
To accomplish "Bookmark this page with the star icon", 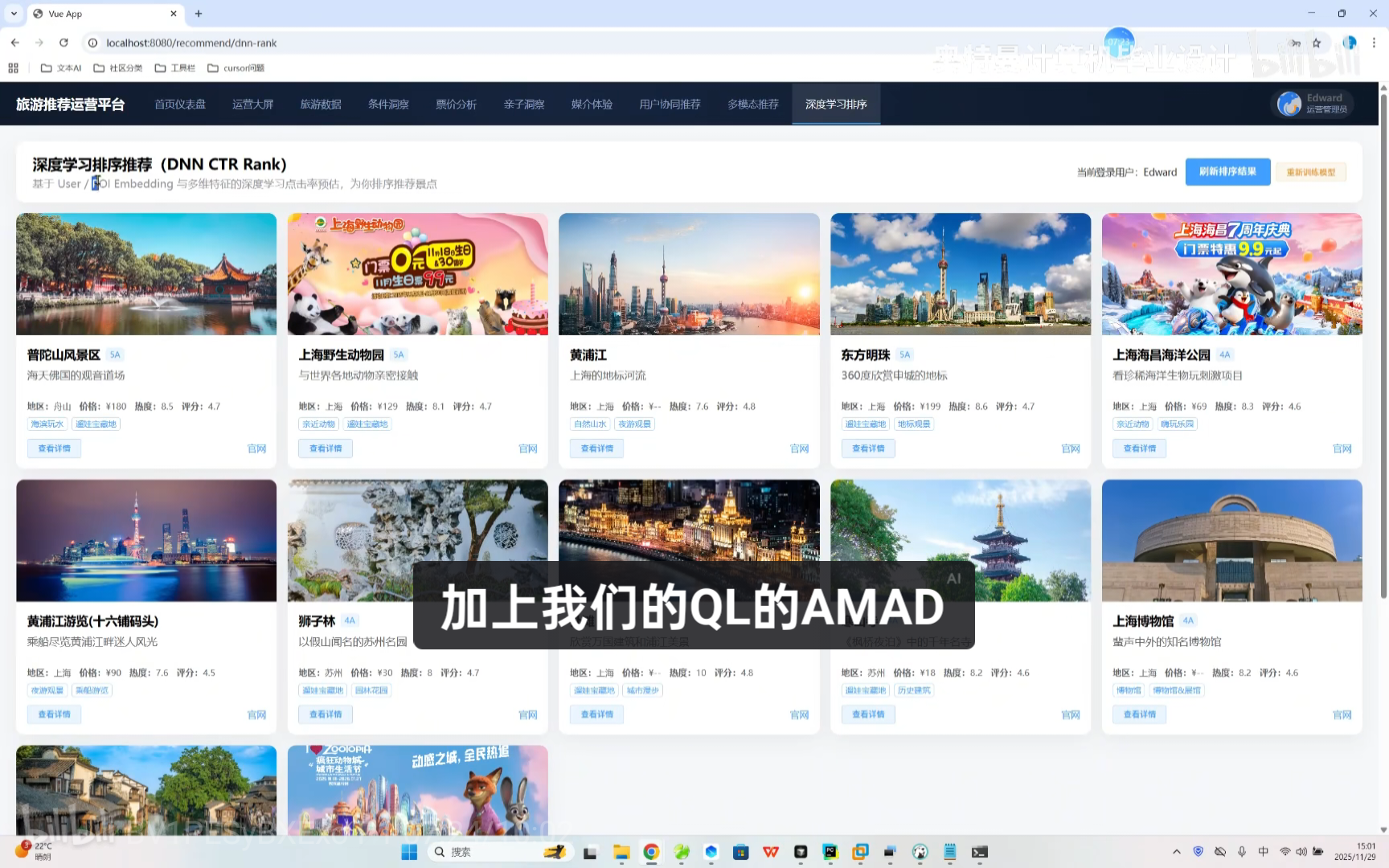I will click(x=1317, y=43).
